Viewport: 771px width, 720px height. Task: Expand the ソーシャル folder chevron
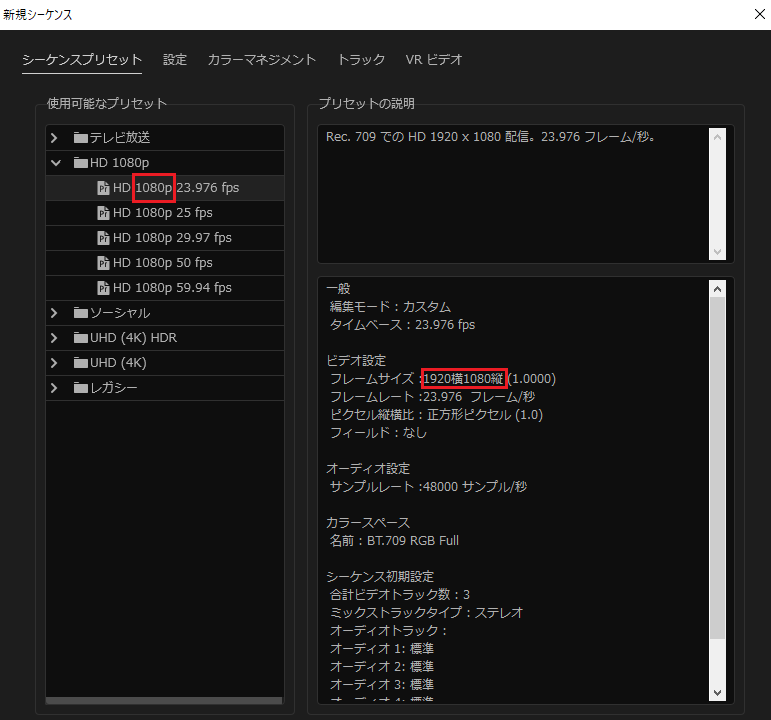(x=54, y=313)
